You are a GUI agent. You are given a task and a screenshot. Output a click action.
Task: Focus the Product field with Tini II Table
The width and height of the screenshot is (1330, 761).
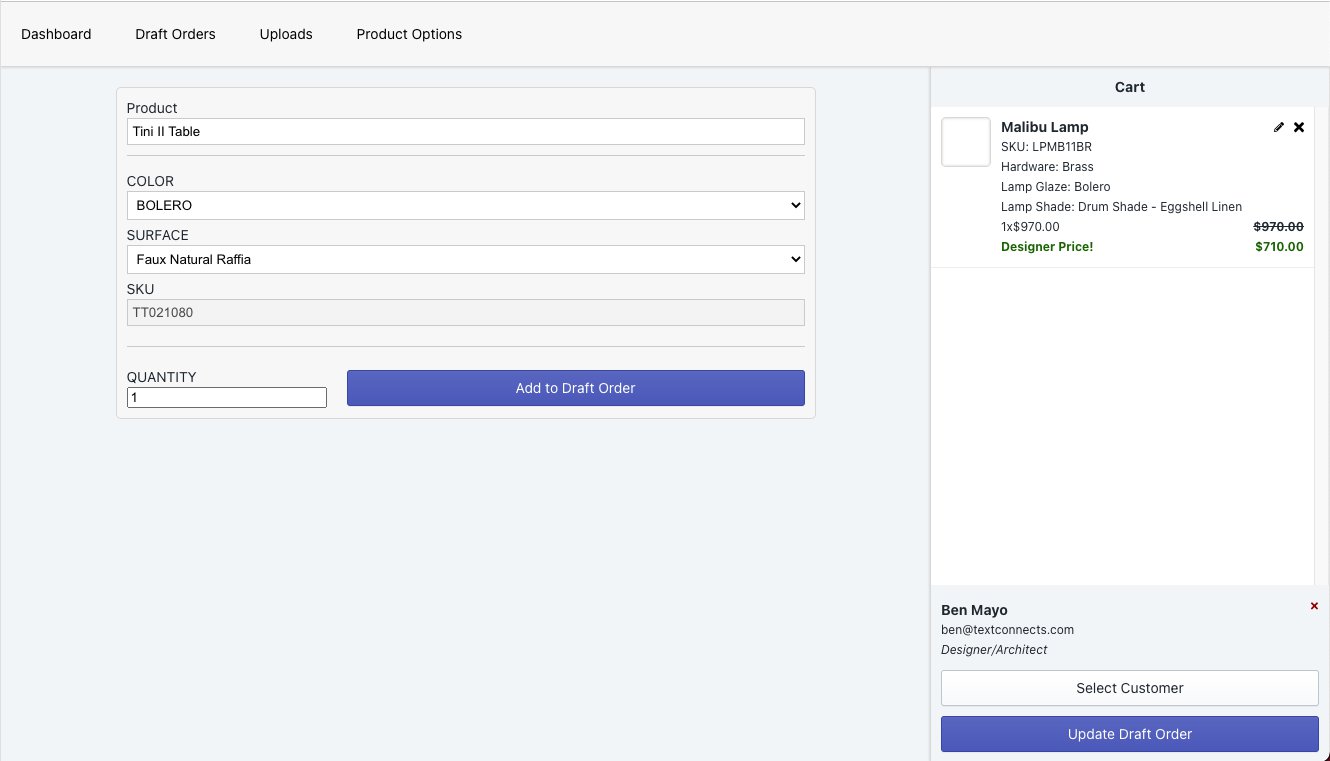(465, 131)
